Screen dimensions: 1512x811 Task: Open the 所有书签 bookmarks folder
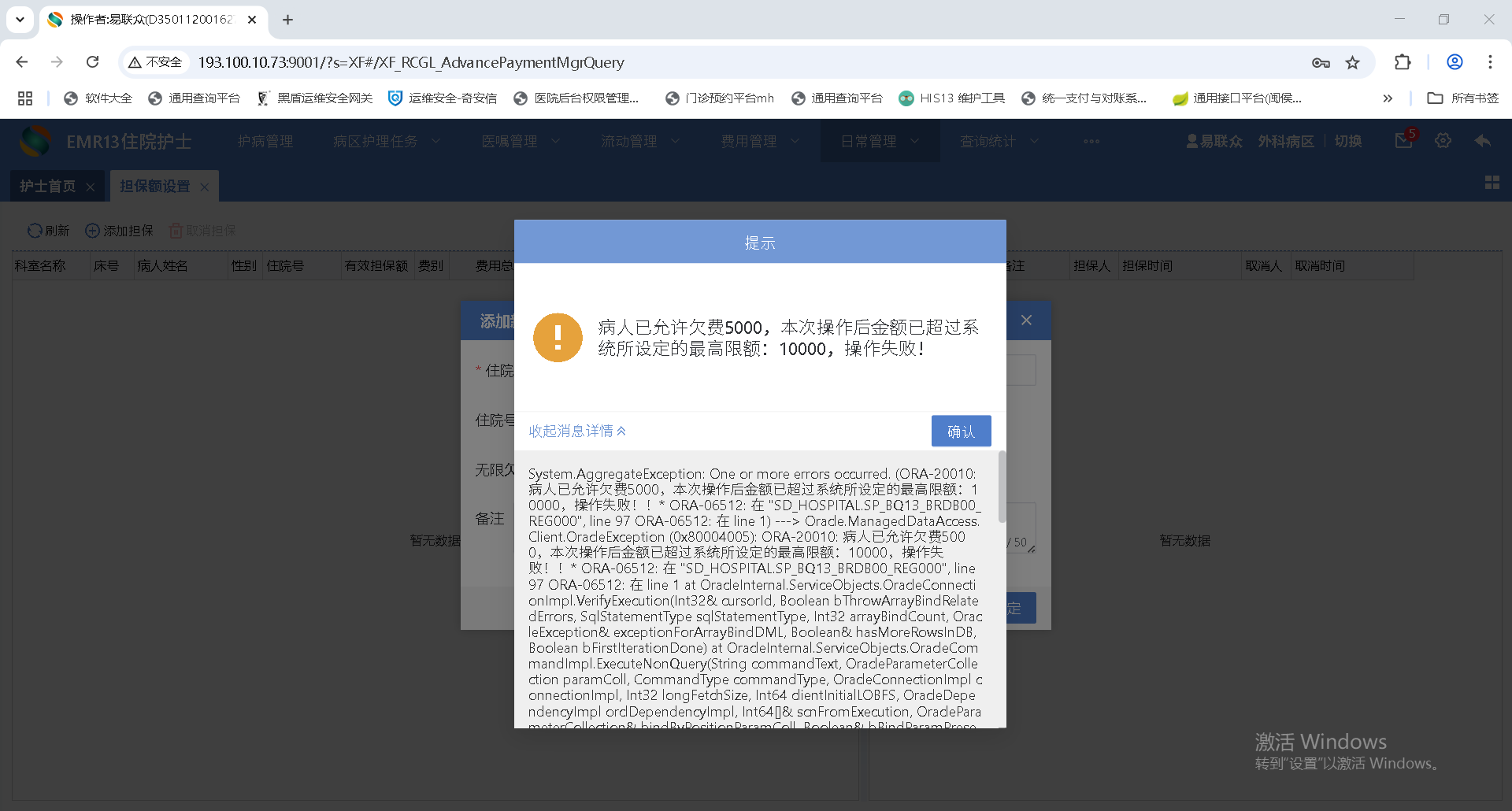[x=1463, y=98]
